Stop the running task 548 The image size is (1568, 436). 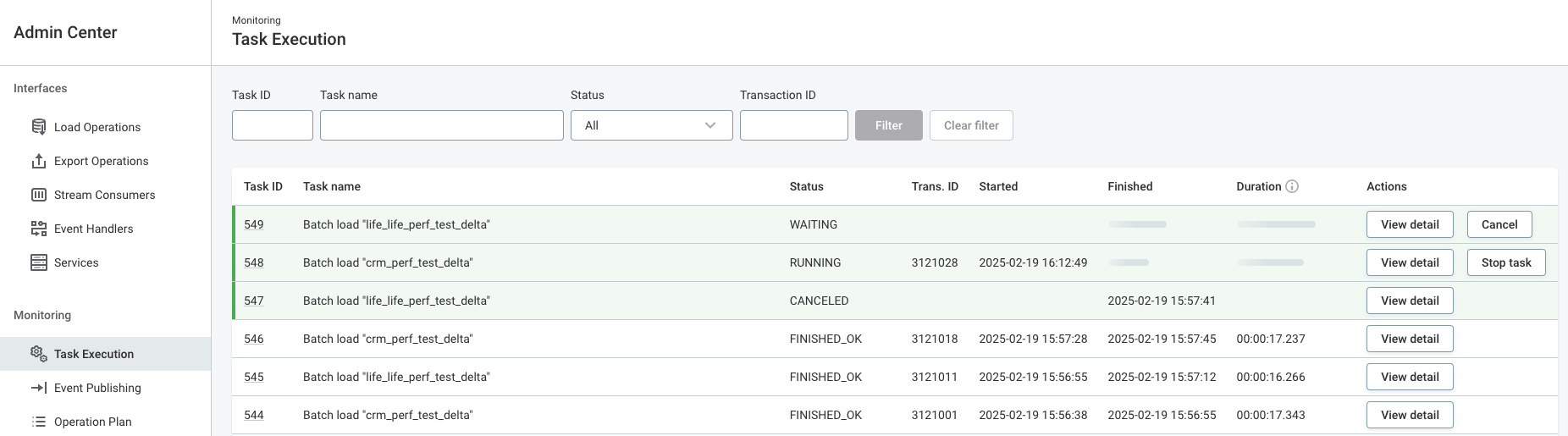1505,262
